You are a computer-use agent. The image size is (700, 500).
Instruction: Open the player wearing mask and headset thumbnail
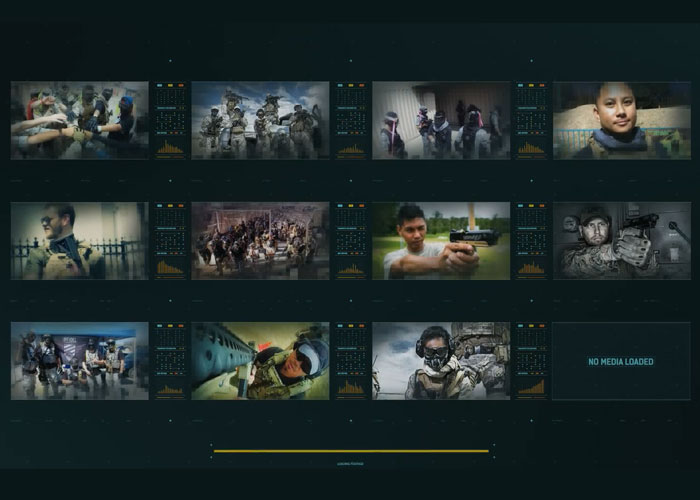[x=441, y=361]
